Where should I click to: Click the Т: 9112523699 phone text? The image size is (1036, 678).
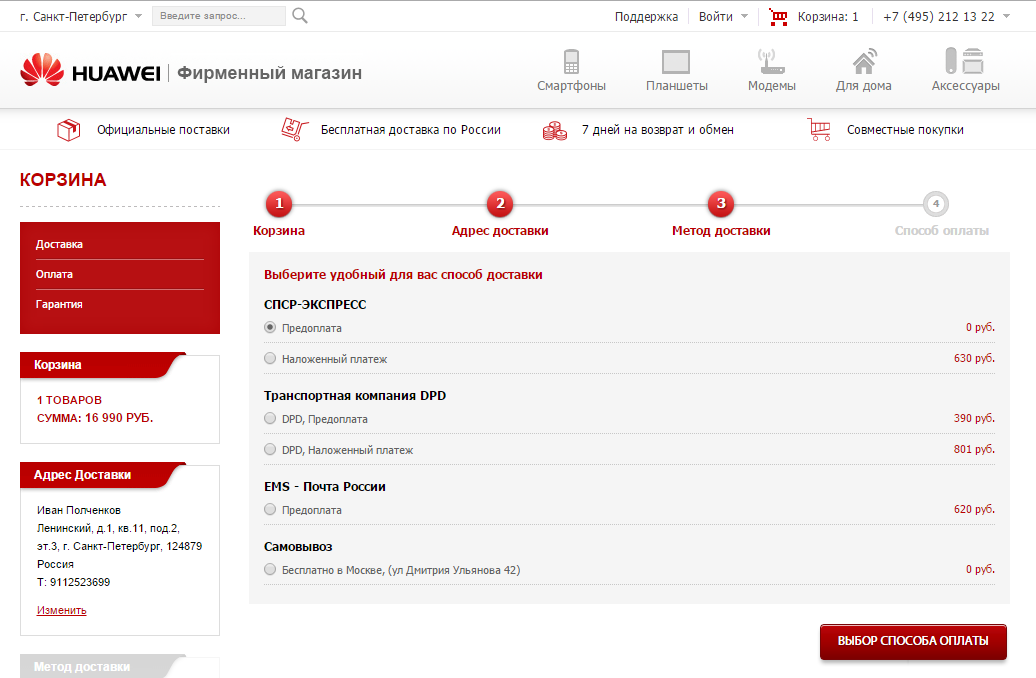pos(73,582)
